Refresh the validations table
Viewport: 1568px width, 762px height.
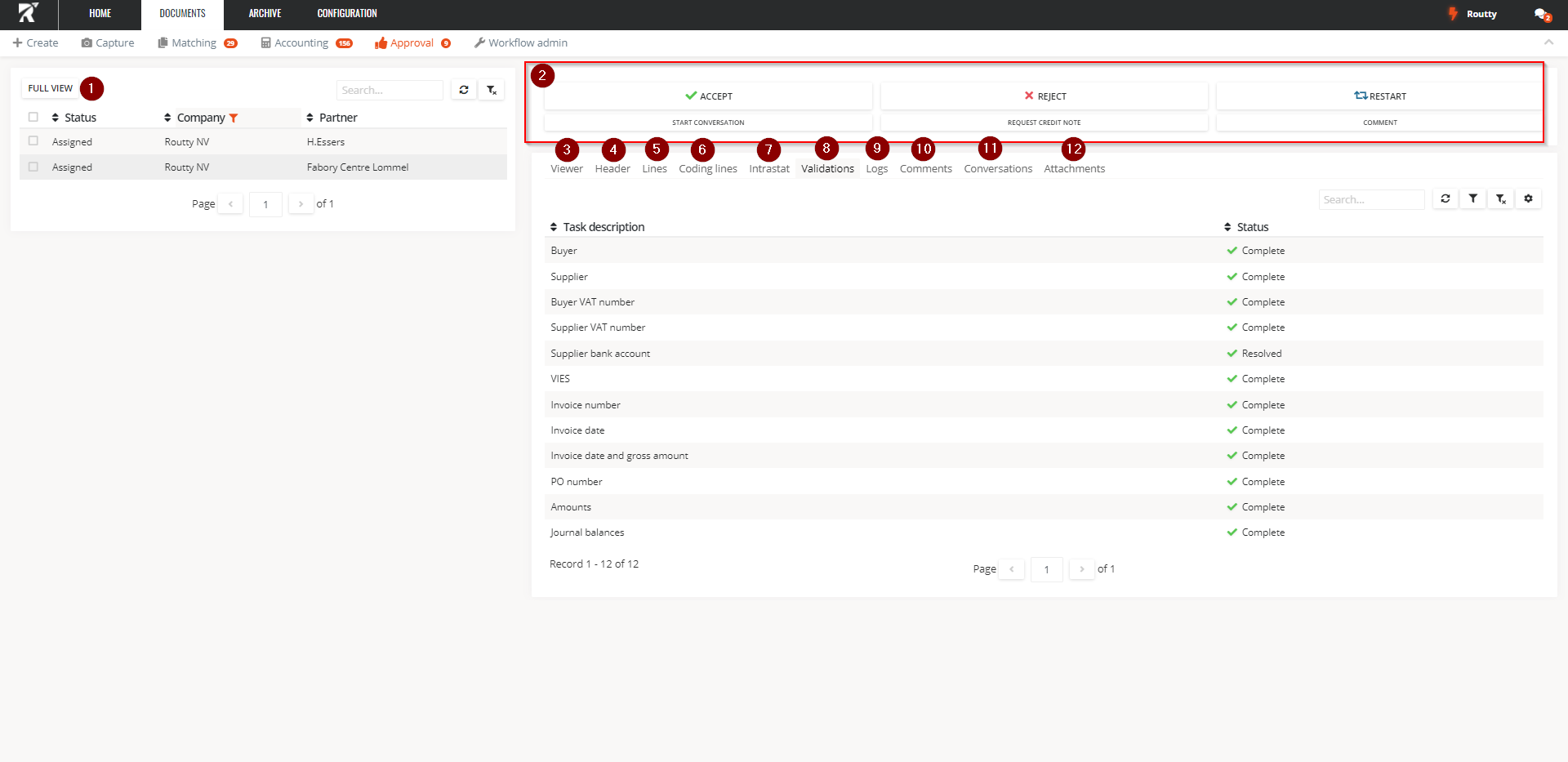pos(1445,198)
